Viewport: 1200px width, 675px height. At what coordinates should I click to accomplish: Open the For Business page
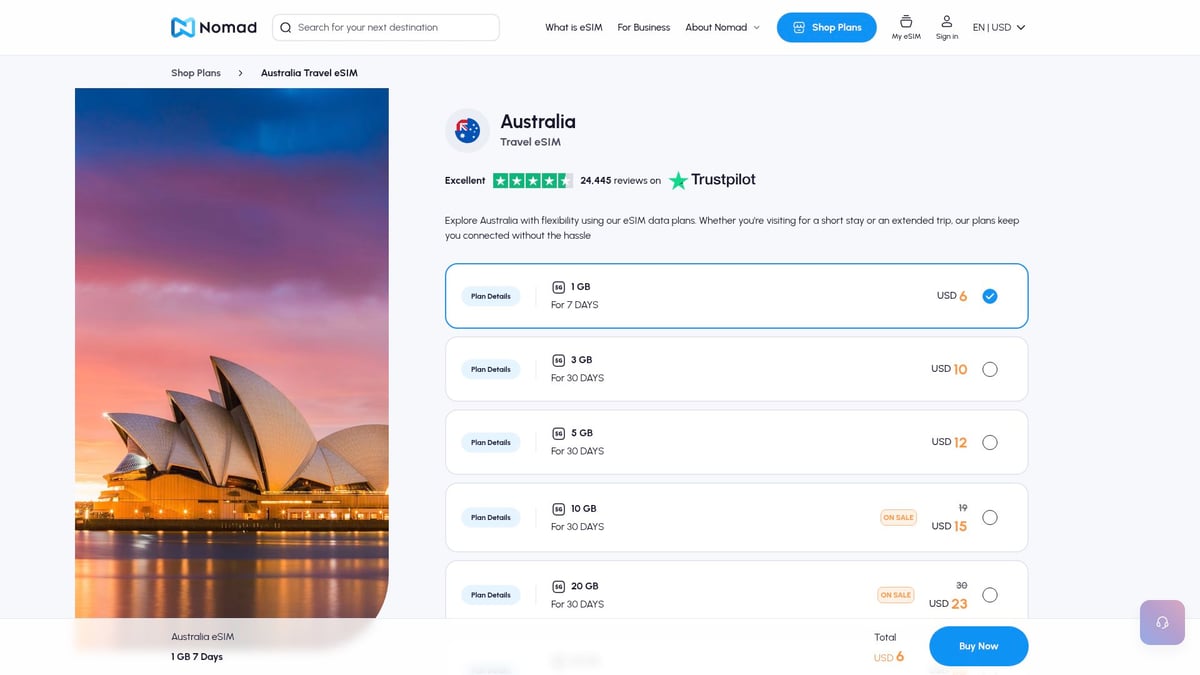coord(643,27)
